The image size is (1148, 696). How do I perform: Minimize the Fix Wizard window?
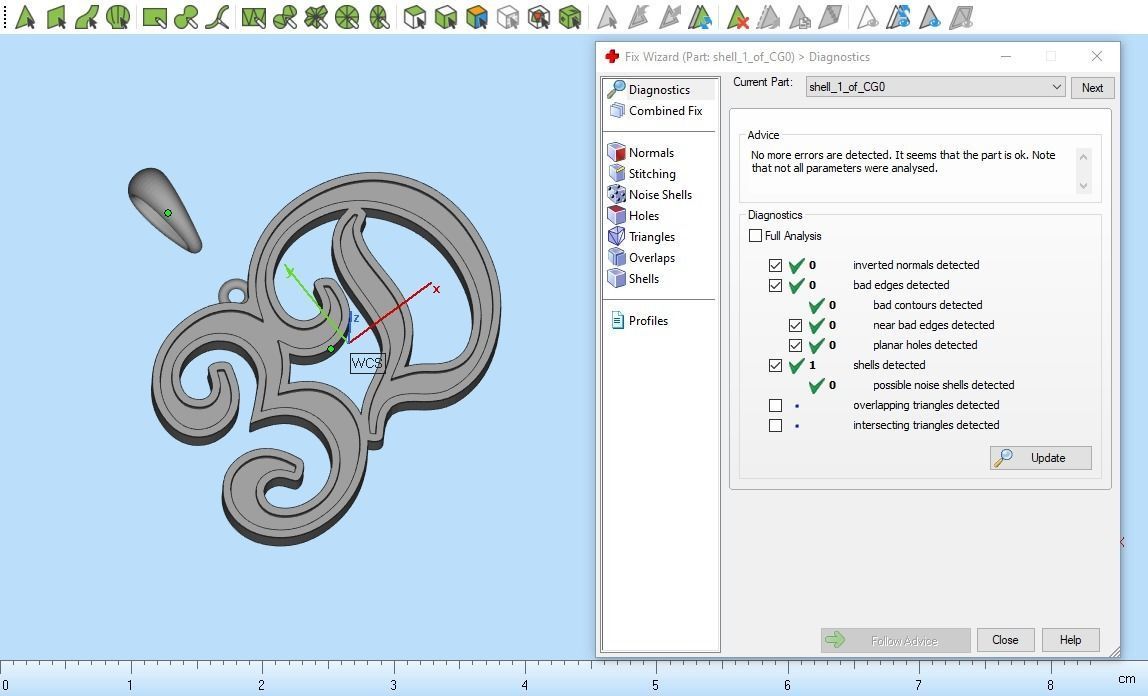1006,56
